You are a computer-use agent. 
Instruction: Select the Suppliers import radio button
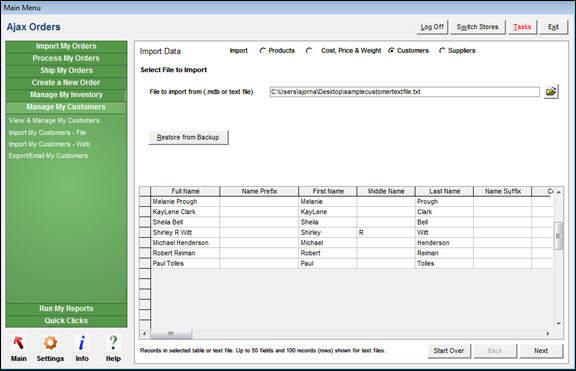tap(442, 51)
